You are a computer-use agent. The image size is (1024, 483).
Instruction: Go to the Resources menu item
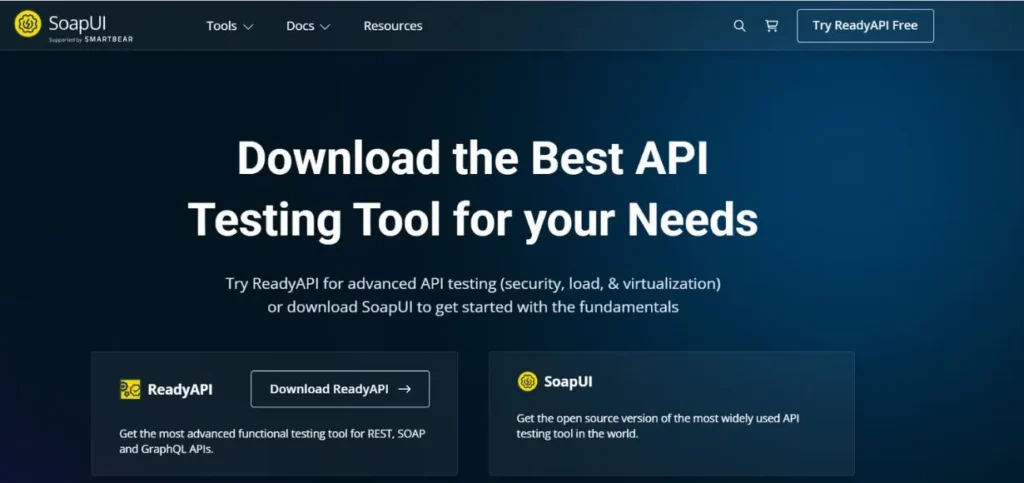click(393, 26)
